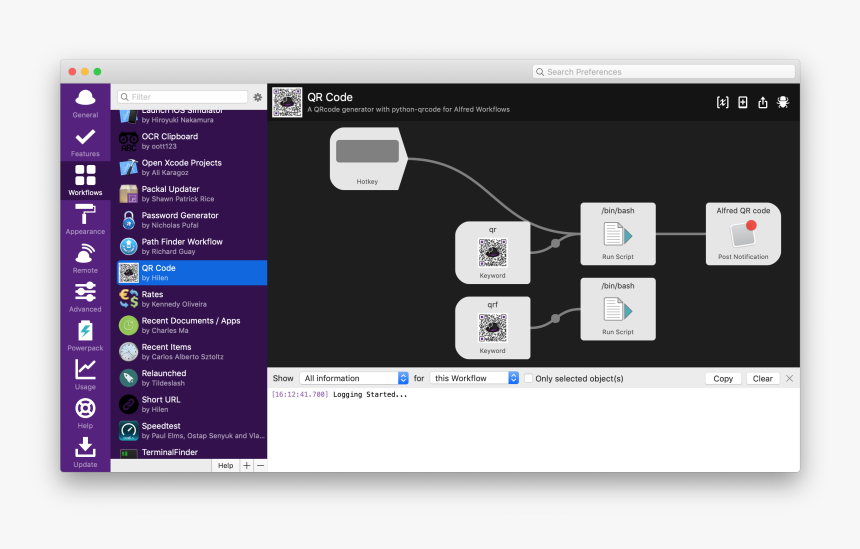Select the lower /bin/bash Run Script node
Image resolution: width=860 pixels, height=549 pixels.
tap(618, 309)
